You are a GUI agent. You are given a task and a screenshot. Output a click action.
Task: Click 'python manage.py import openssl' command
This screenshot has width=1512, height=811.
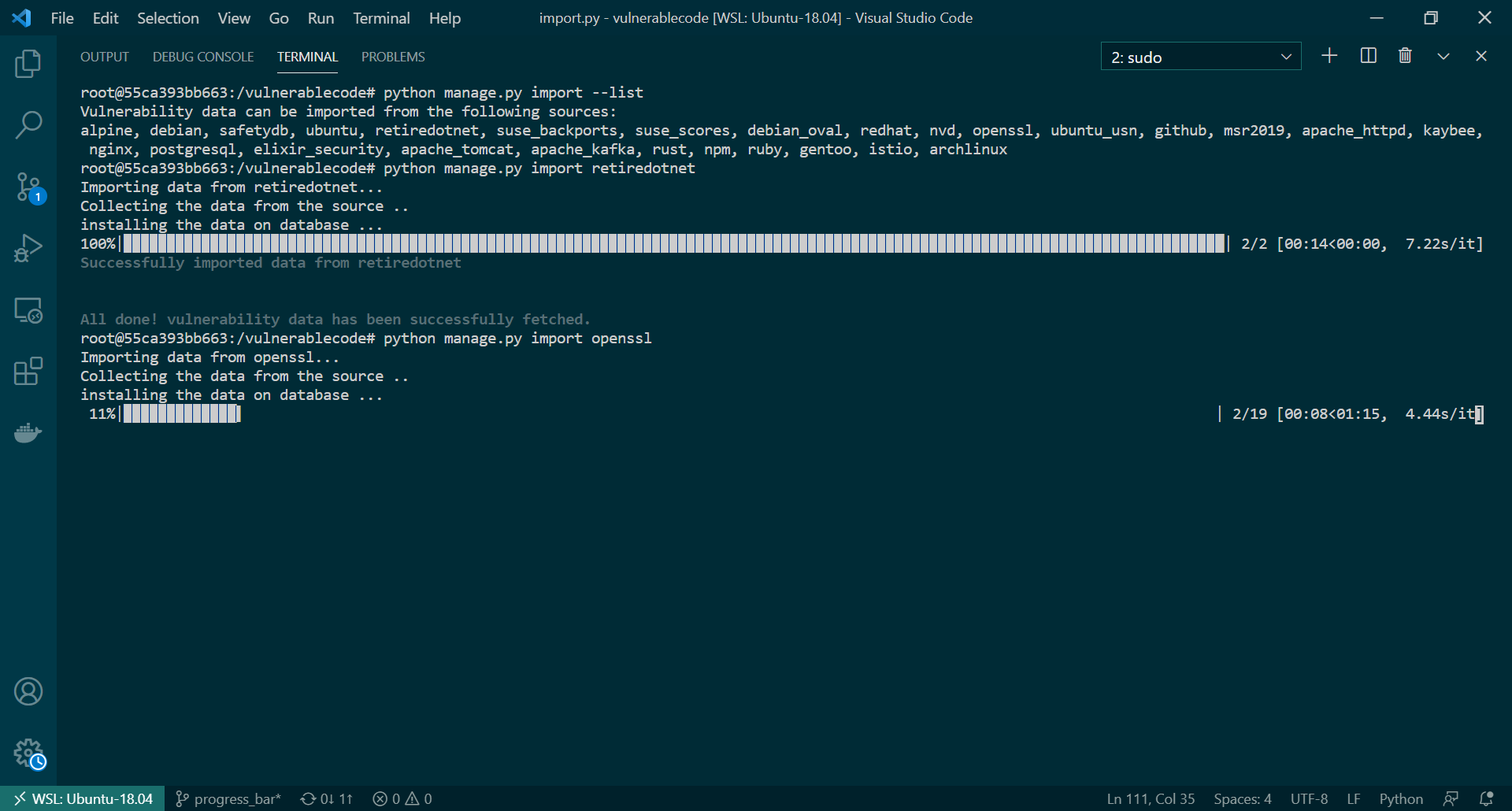(517, 339)
